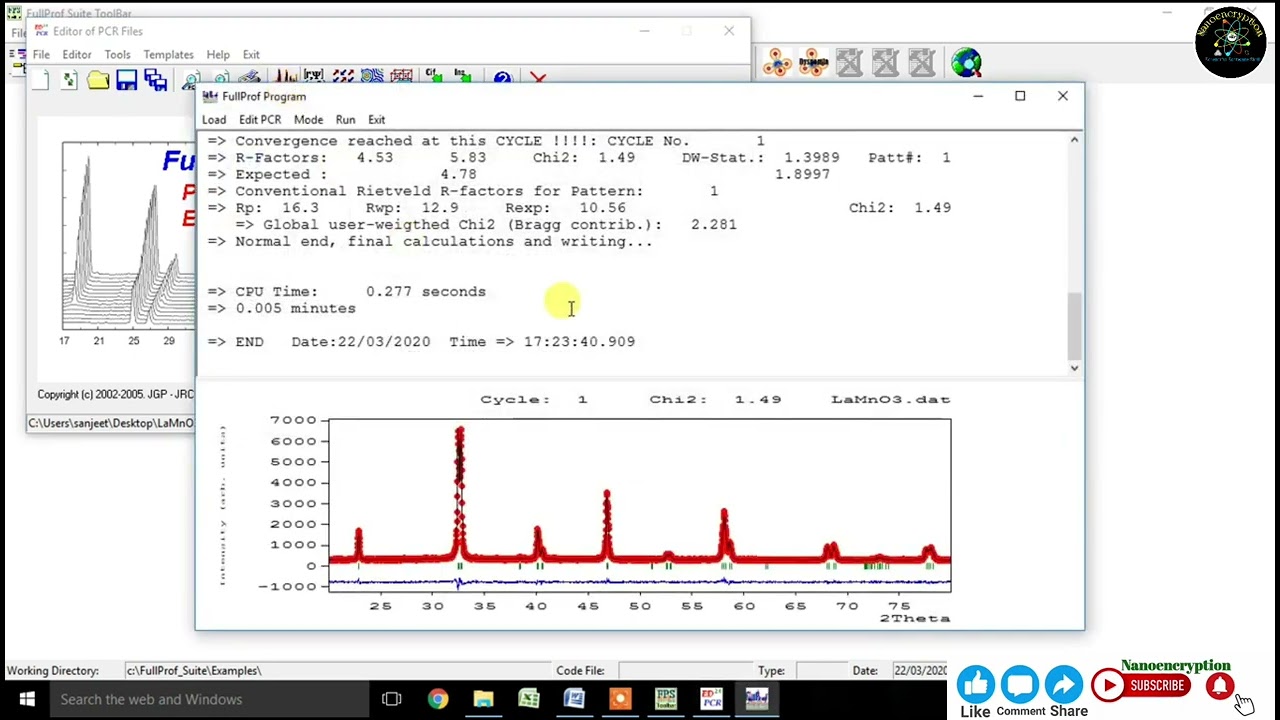Open the Edit PCR menu in FullProf Program

259,120
